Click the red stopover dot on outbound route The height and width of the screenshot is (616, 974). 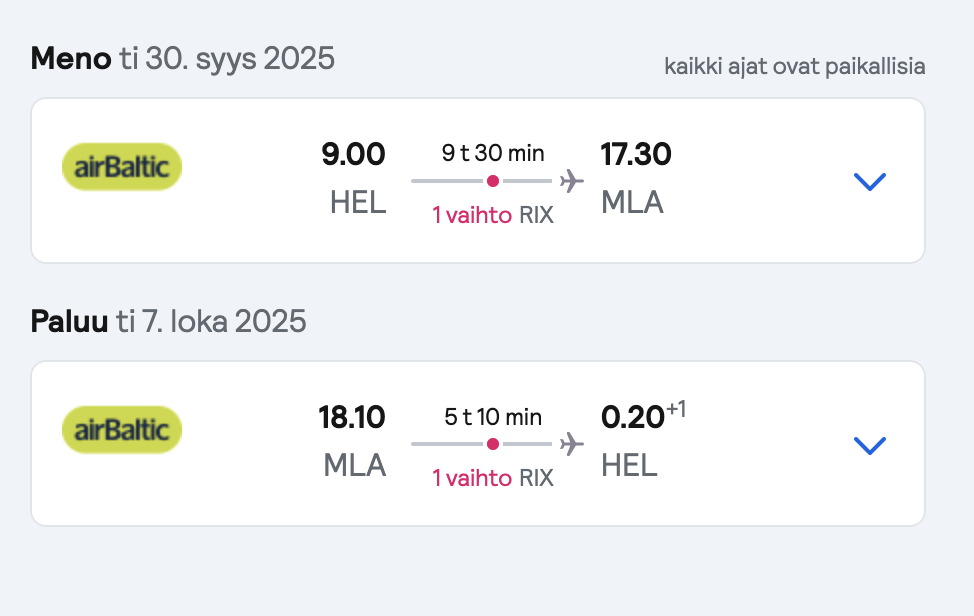click(x=493, y=181)
